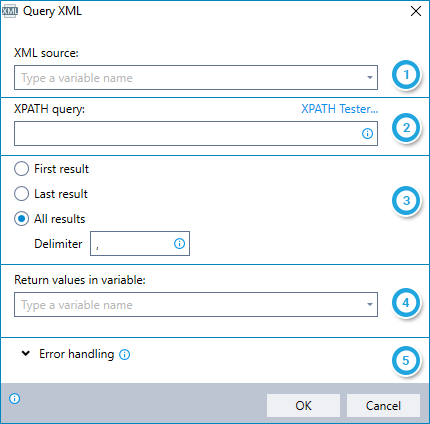Click callout number 3 badge
Image resolution: width=430 pixels, height=424 pixels.
click(406, 201)
